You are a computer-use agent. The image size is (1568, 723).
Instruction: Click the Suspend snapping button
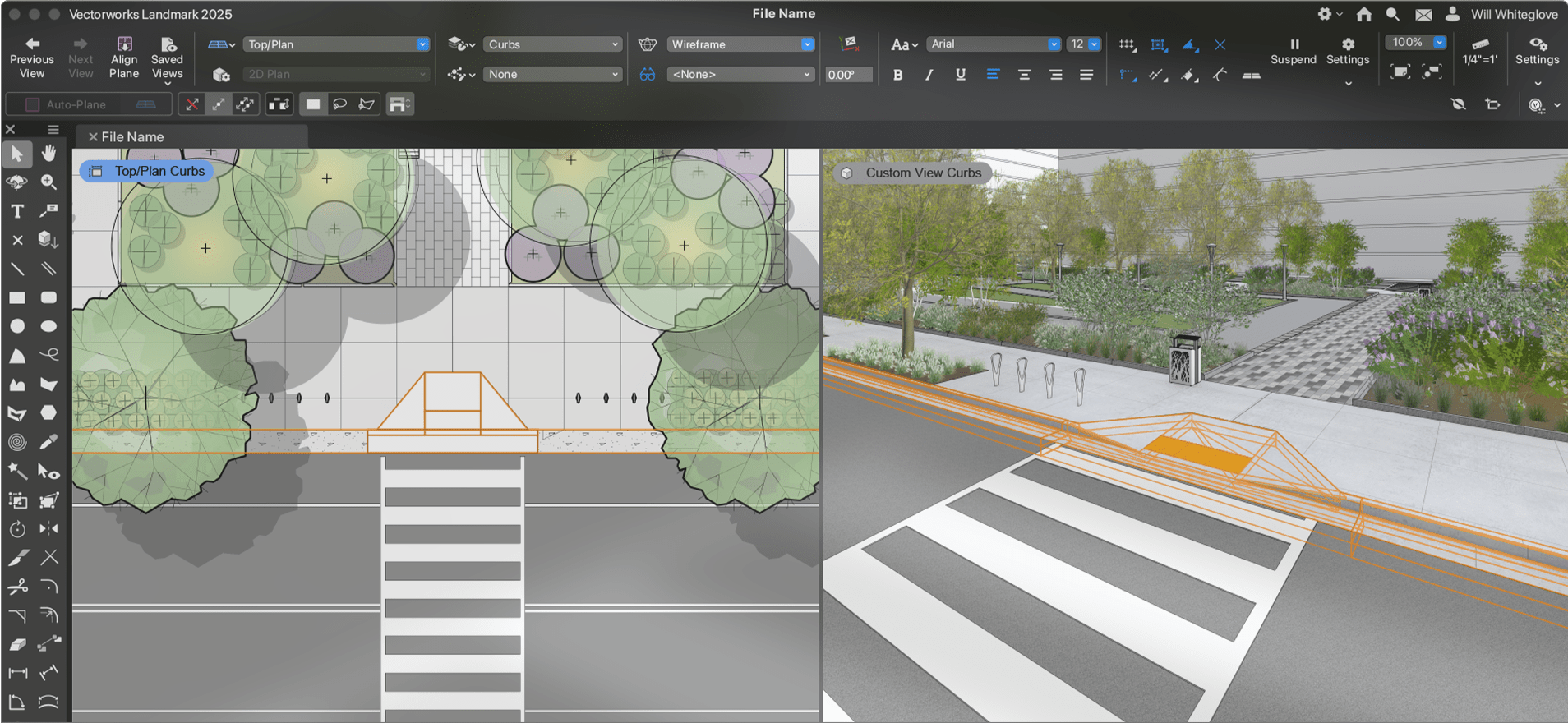pos(1294,52)
